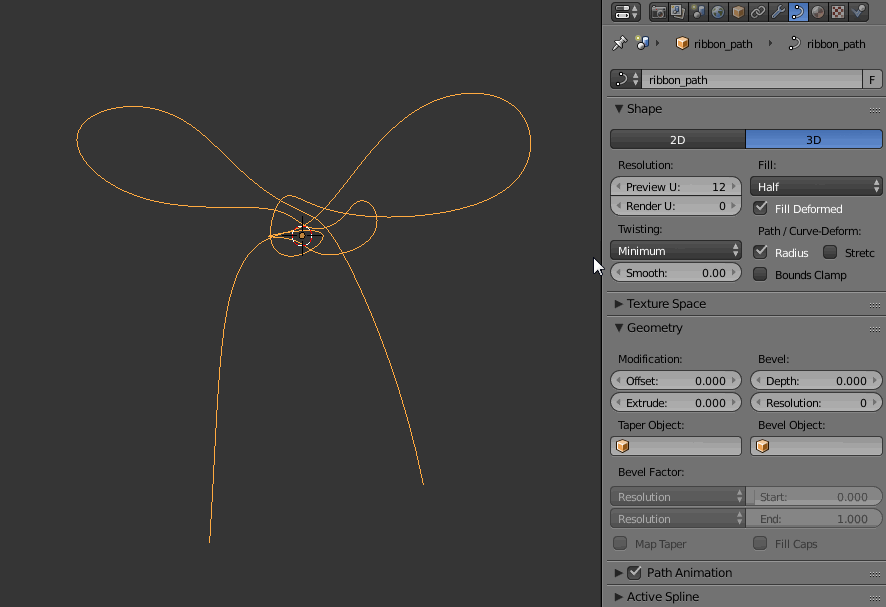886x607 pixels.
Task: Click the ribbon_path object breadcrumb cube
Action: 682,44
